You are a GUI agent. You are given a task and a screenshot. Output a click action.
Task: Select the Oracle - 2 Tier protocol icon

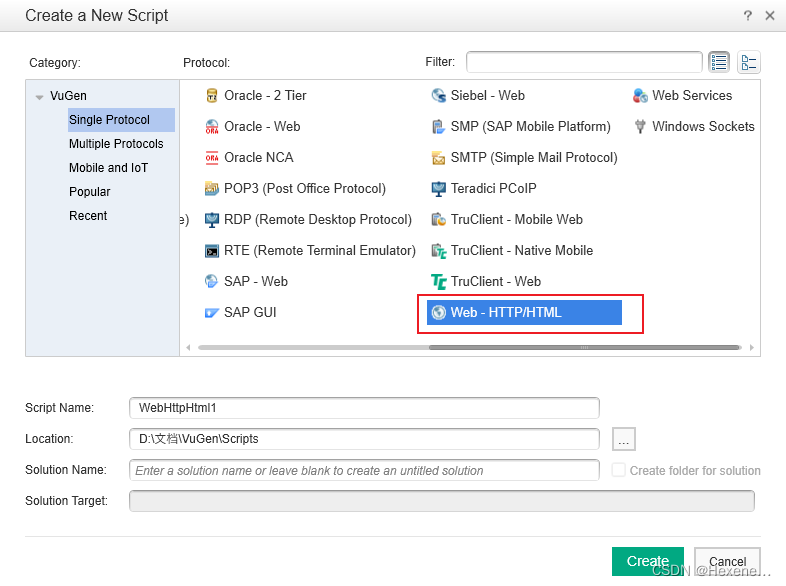(x=212, y=95)
